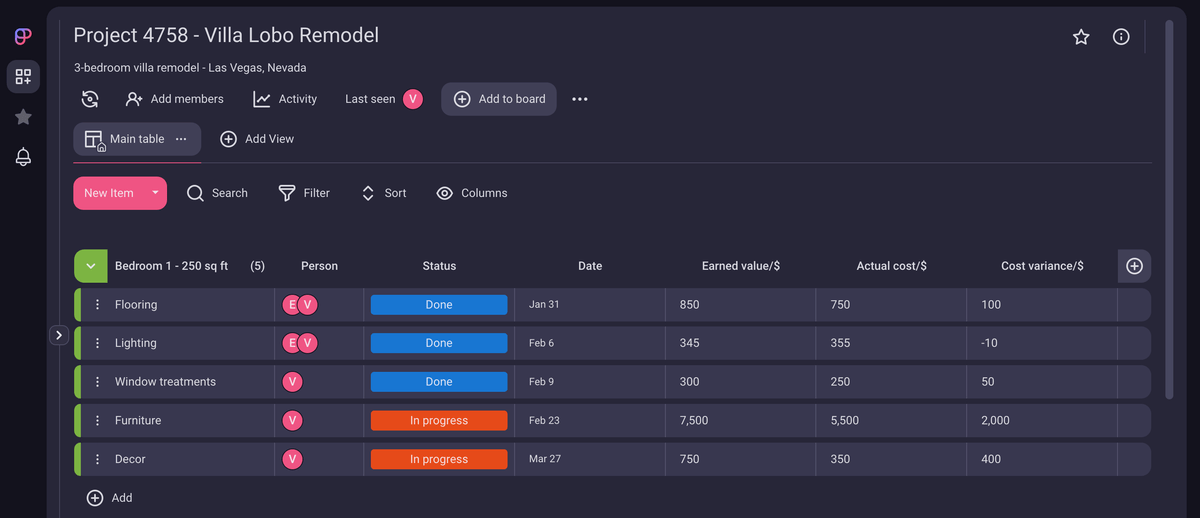Switch to the Main table tab

(x=125, y=139)
